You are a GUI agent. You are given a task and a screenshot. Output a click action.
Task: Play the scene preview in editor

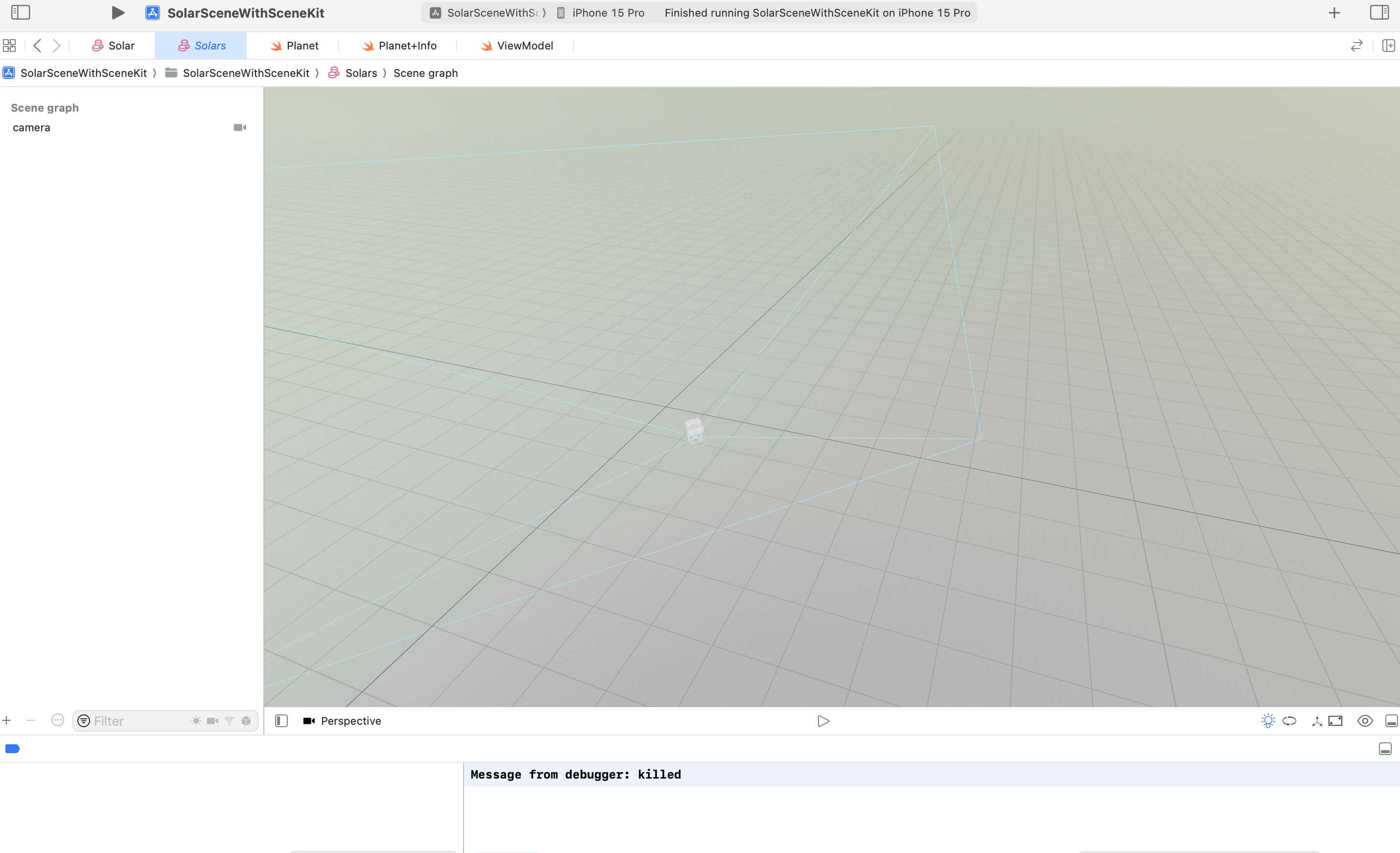pos(823,721)
